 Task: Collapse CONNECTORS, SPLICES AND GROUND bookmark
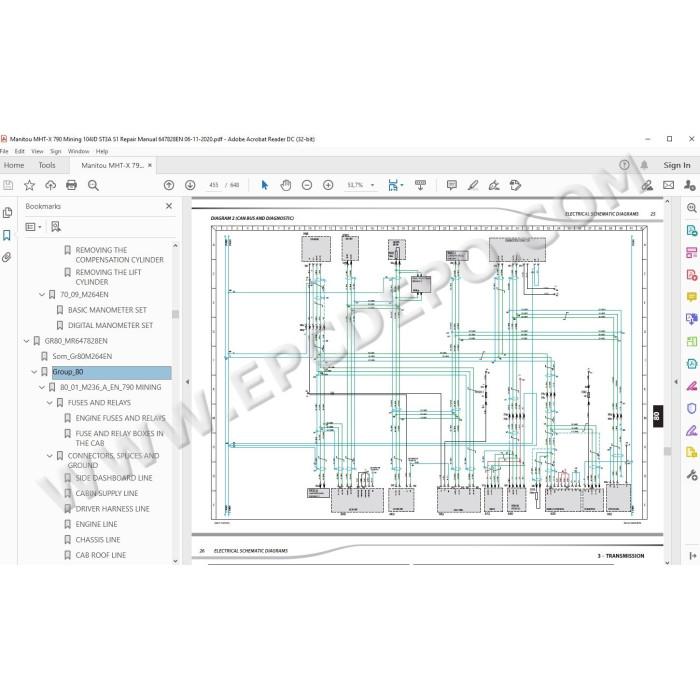50,456
